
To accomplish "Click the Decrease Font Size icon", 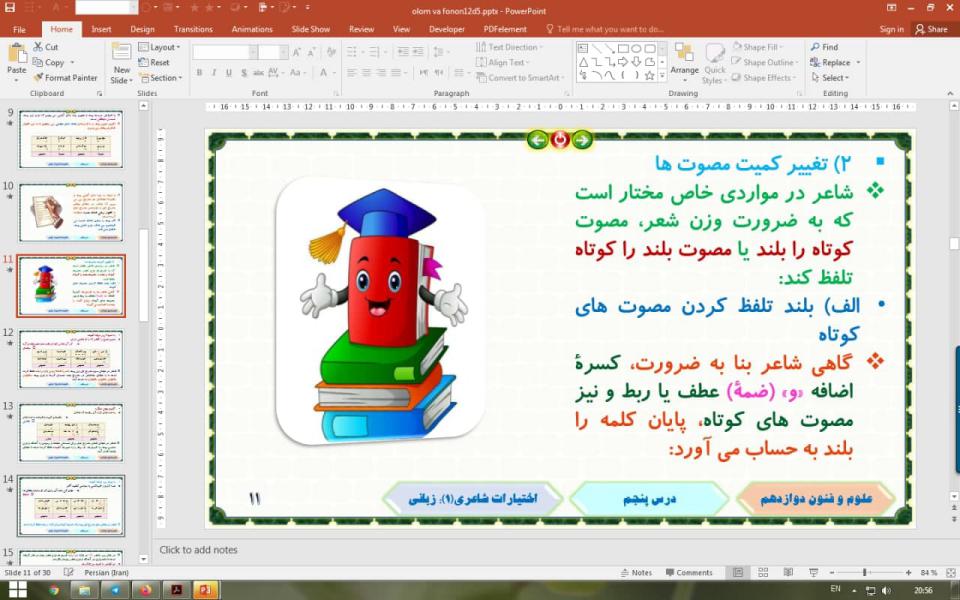I will pyautogui.click(x=312, y=53).
